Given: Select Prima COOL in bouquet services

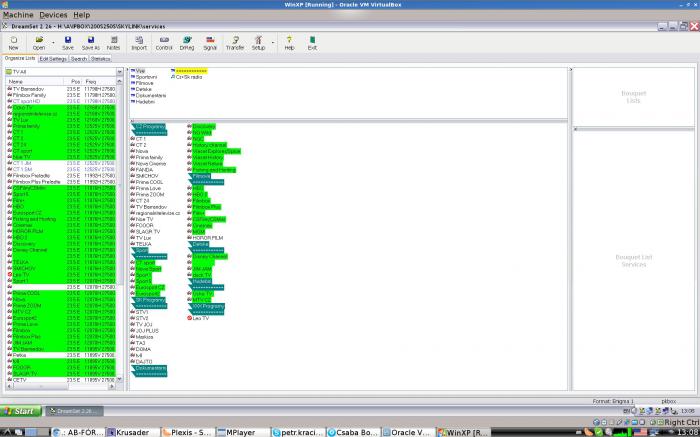Looking at the screenshot, I should point(149,182).
